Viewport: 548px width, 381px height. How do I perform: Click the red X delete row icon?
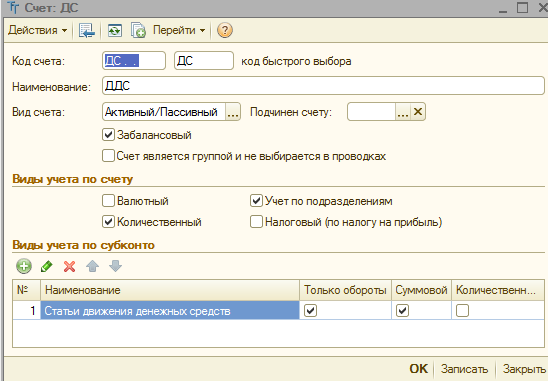pos(70,266)
